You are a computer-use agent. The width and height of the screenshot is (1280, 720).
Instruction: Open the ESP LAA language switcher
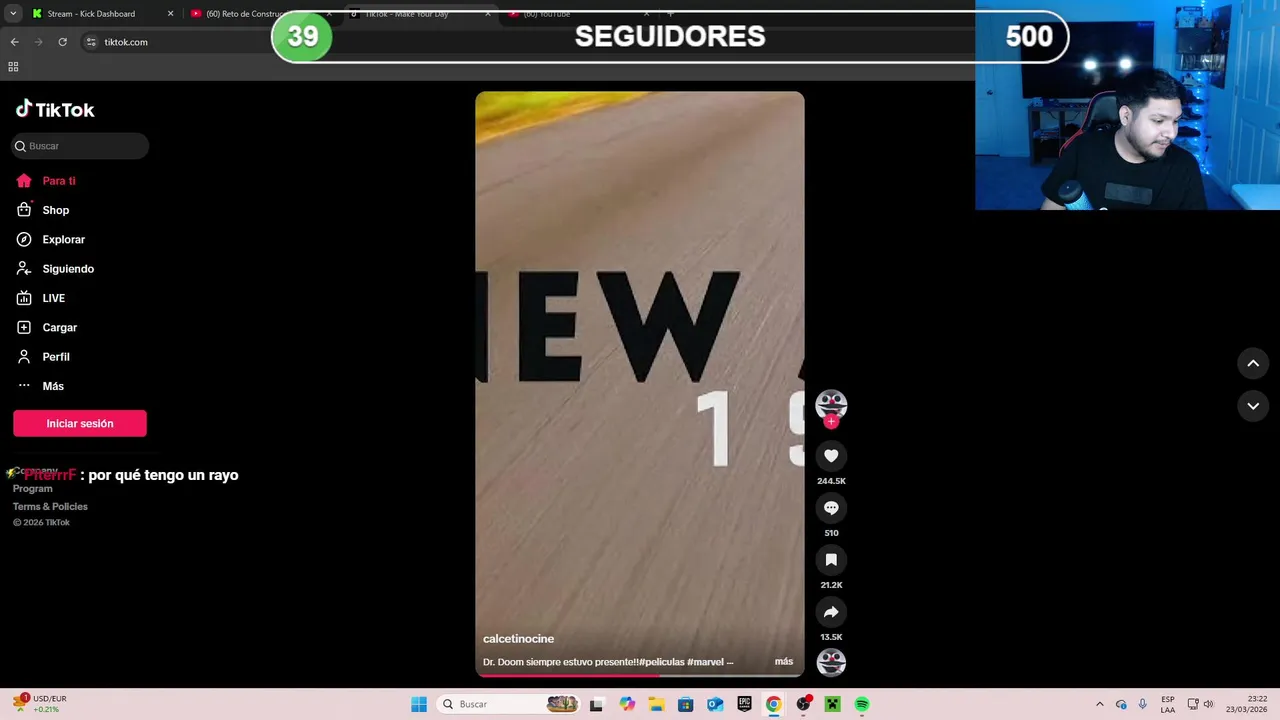[x=1168, y=704]
